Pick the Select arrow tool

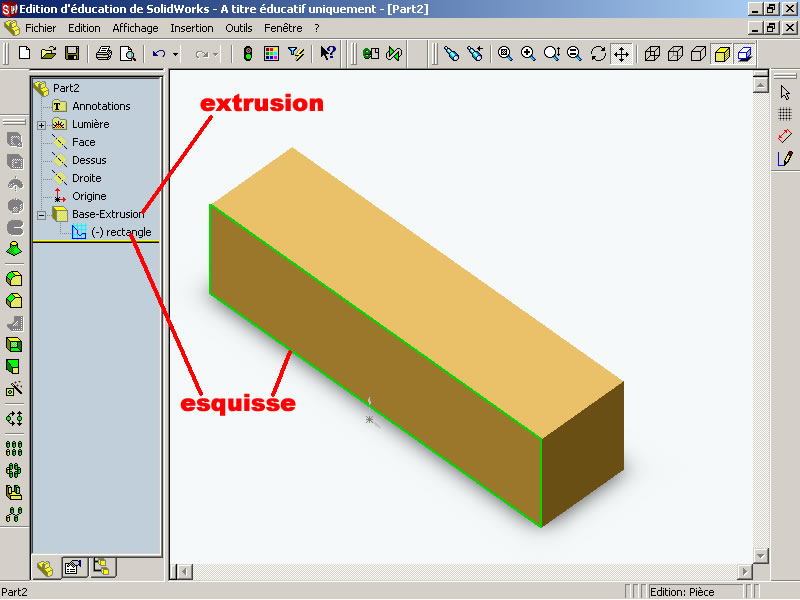785,92
